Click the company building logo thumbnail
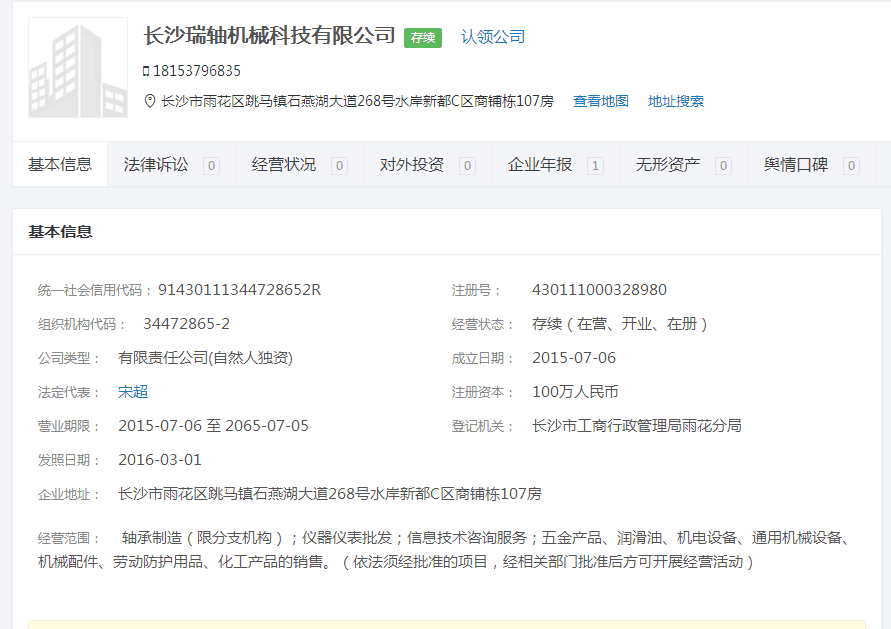This screenshot has width=891, height=629. [78, 67]
